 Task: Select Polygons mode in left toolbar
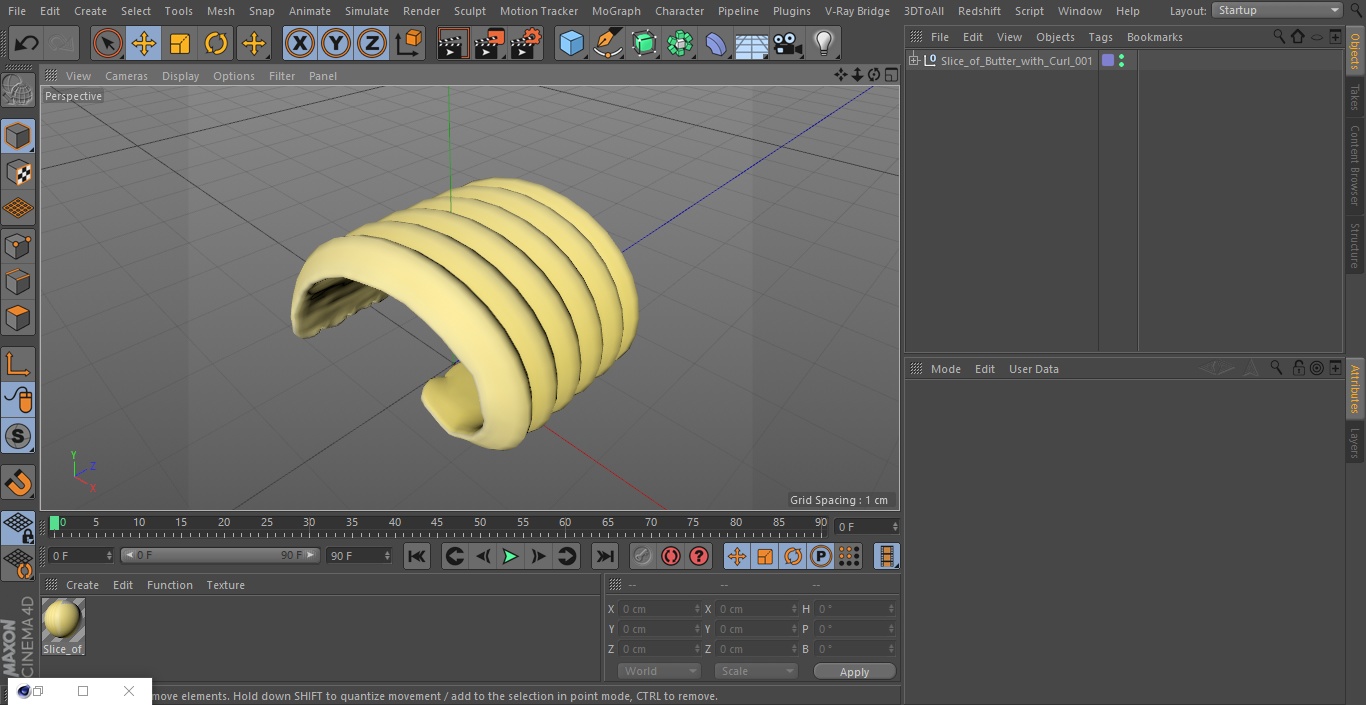18,318
